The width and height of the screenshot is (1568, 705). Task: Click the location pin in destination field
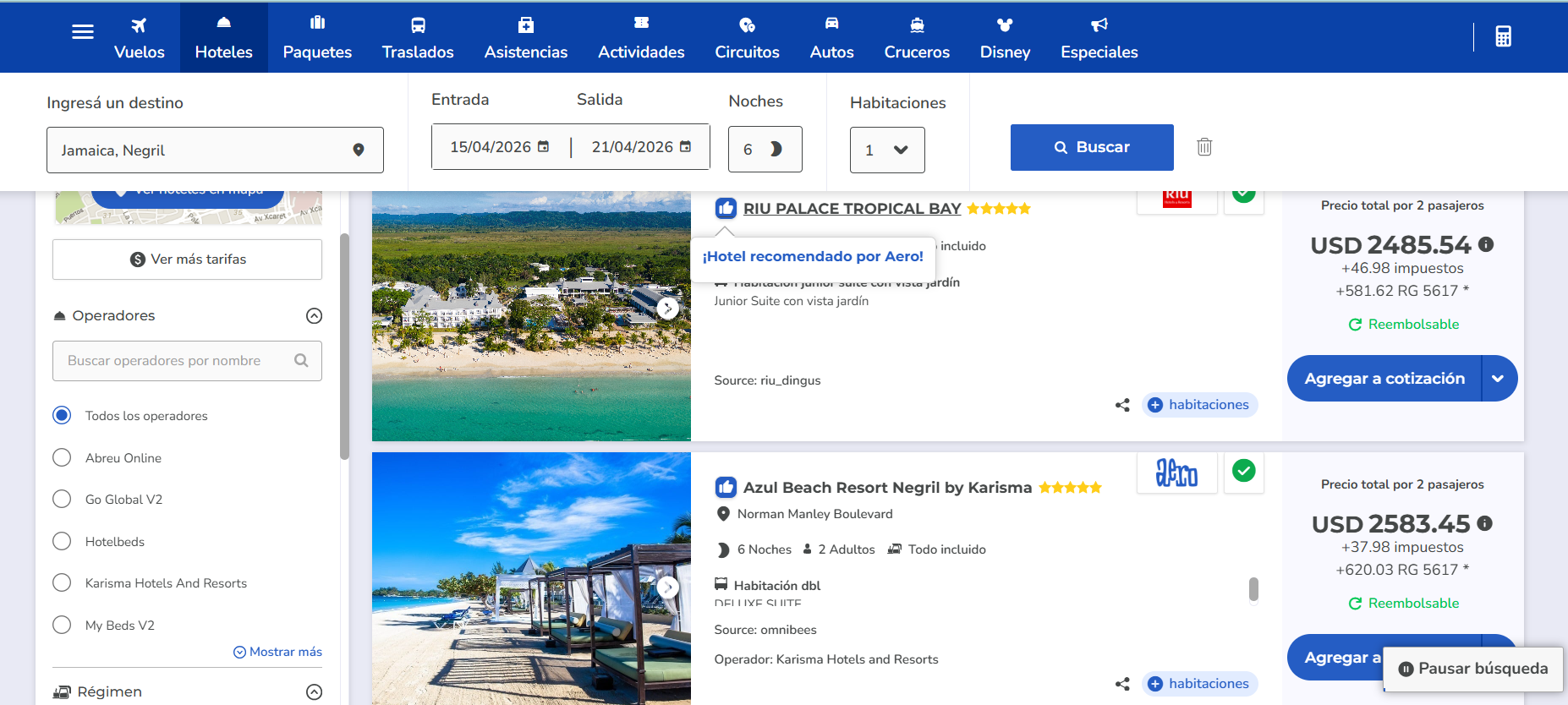[359, 150]
